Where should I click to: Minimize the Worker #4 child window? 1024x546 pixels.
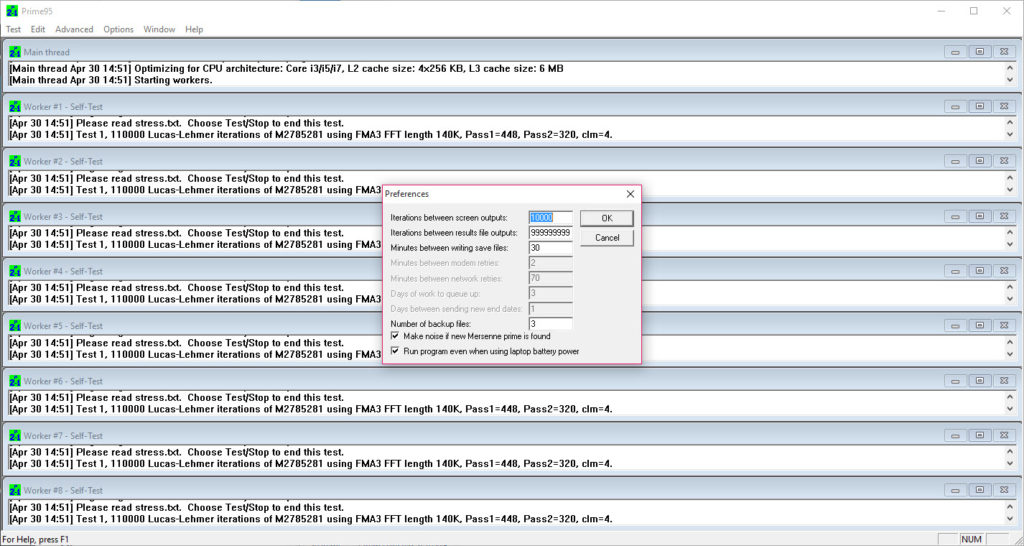[x=955, y=271]
